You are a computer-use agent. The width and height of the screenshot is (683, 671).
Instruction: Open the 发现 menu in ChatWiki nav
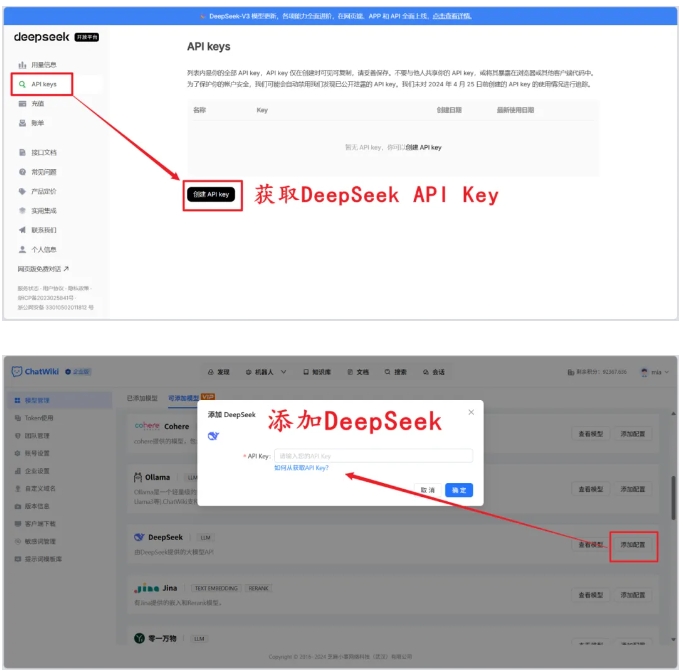click(x=219, y=372)
